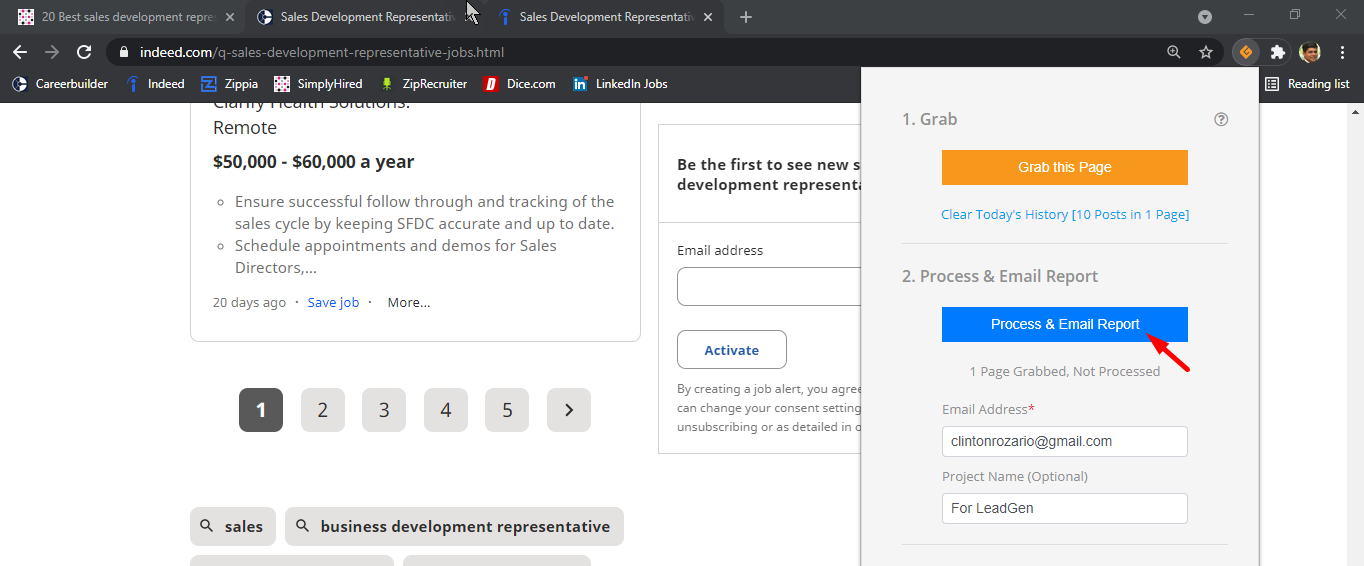Go back to previous page
Image resolution: width=1364 pixels, height=566 pixels.
click(x=20, y=52)
